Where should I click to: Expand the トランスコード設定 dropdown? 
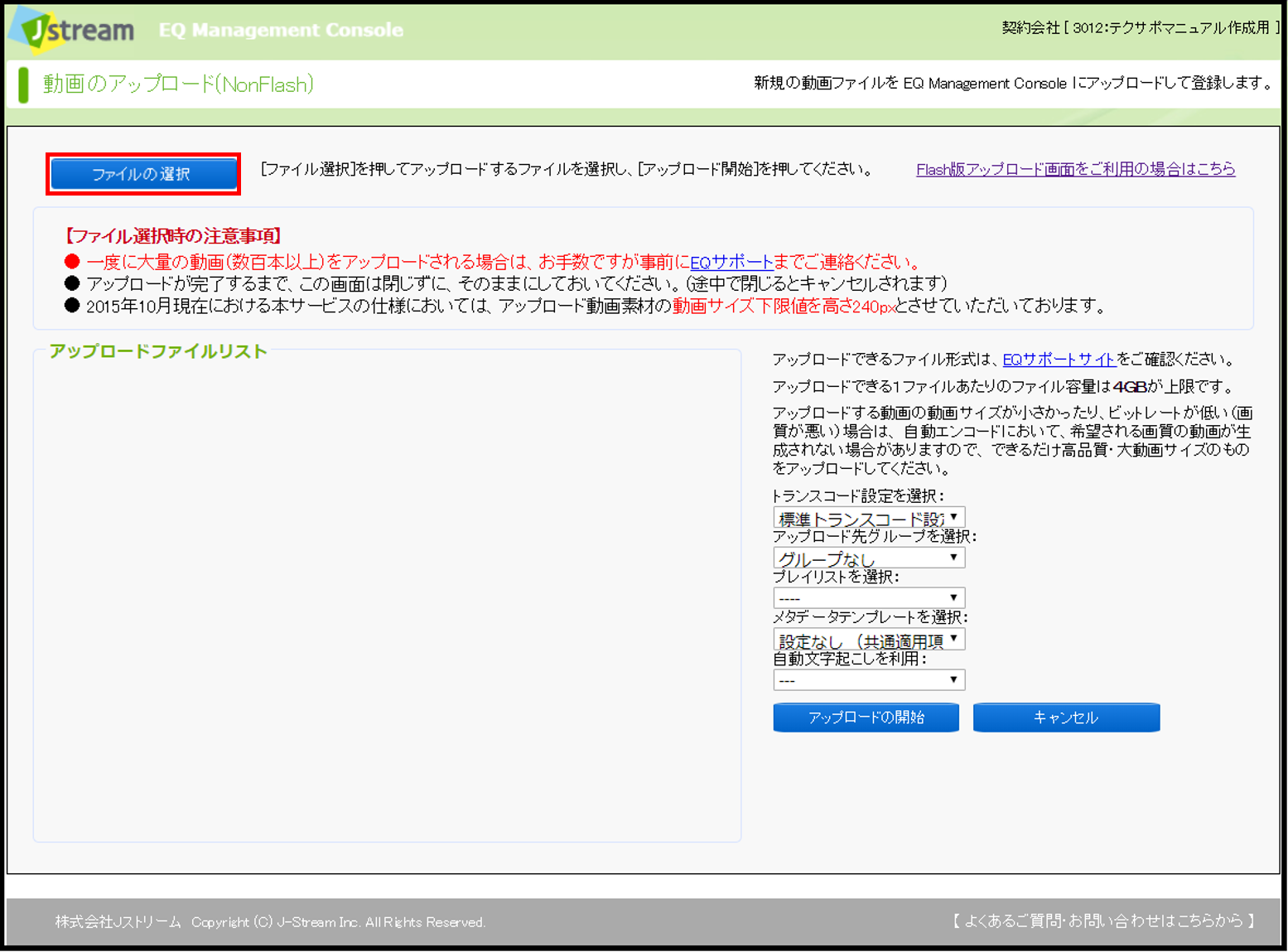(868, 518)
